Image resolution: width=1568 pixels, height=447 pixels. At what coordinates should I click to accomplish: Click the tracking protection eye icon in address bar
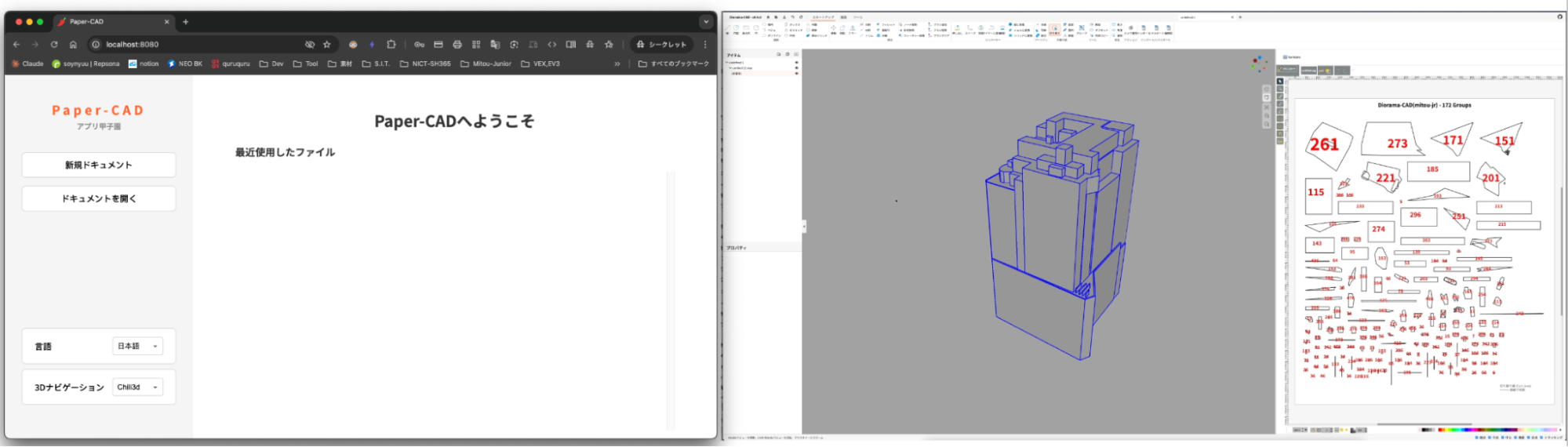(x=310, y=45)
